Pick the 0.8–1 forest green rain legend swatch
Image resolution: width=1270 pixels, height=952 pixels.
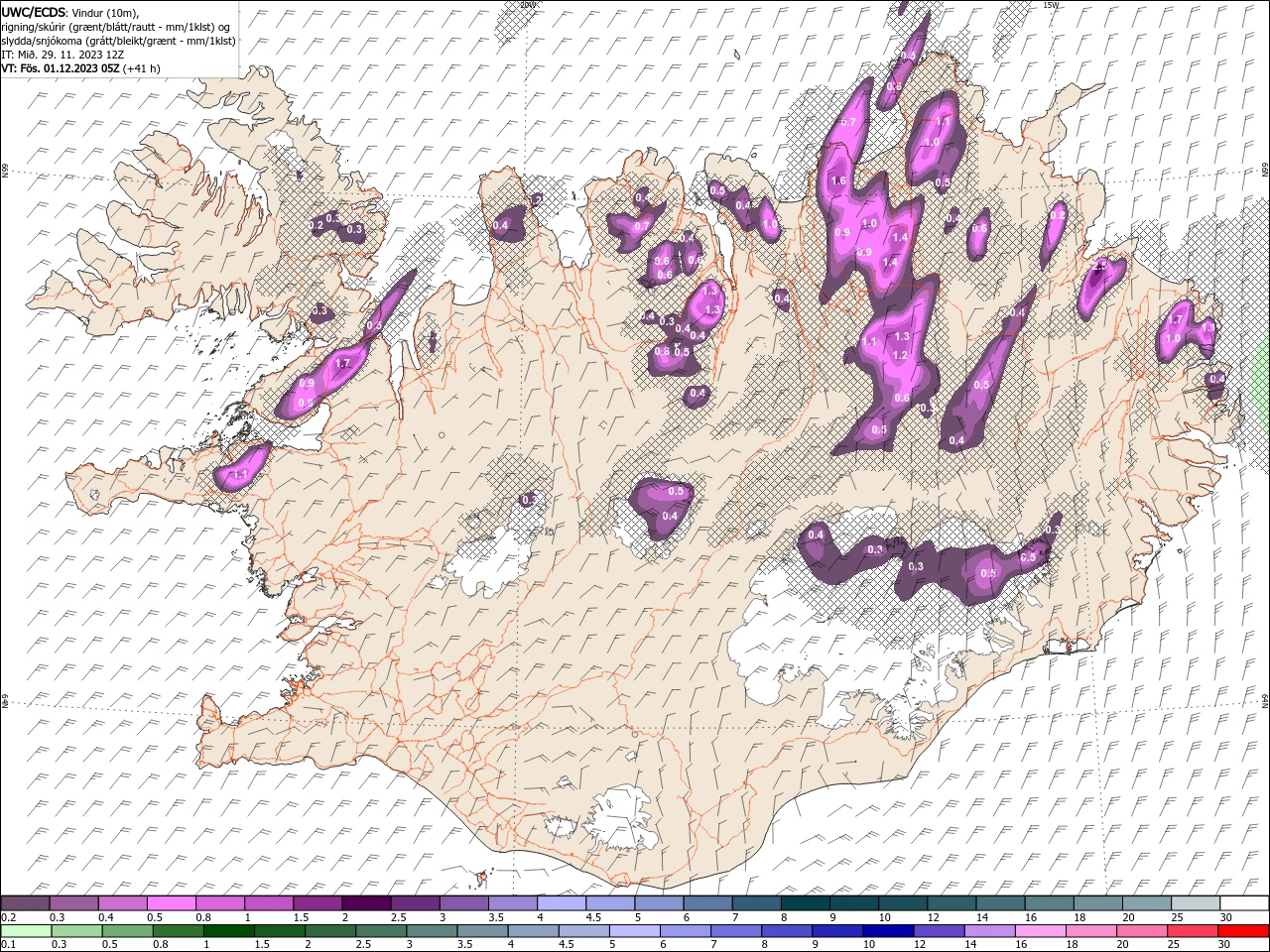178,931
